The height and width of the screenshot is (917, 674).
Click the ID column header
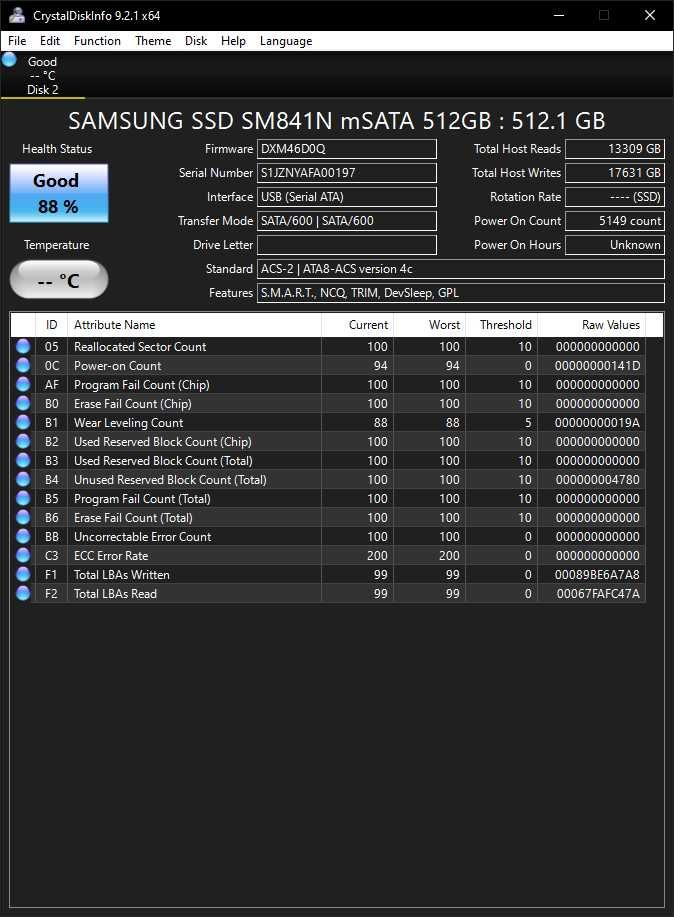(51, 325)
